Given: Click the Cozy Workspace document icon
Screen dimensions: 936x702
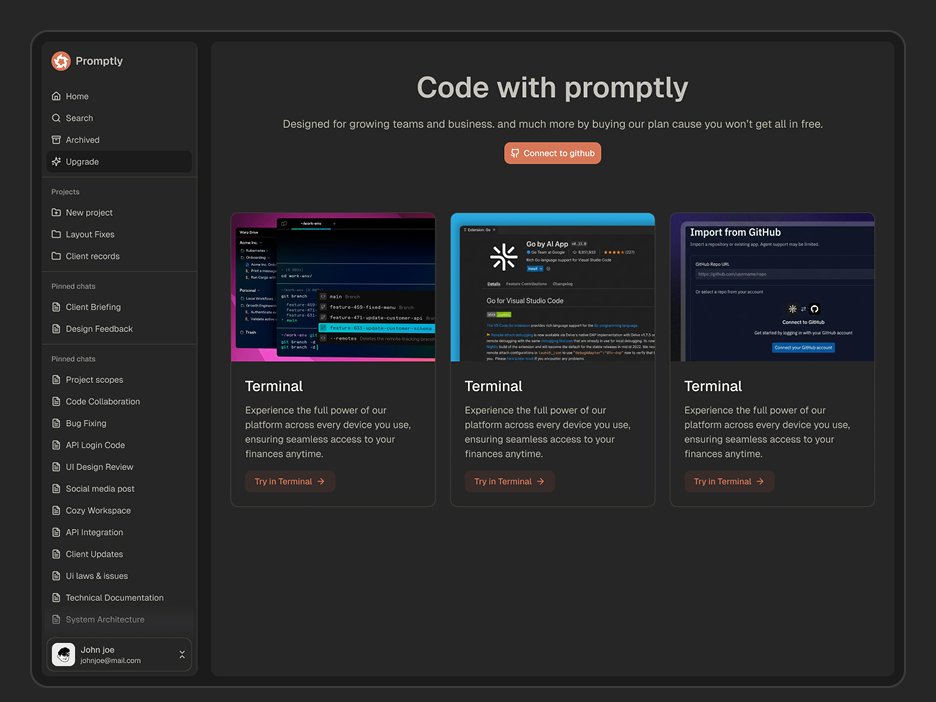Looking at the screenshot, I should [x=56, y=510].
